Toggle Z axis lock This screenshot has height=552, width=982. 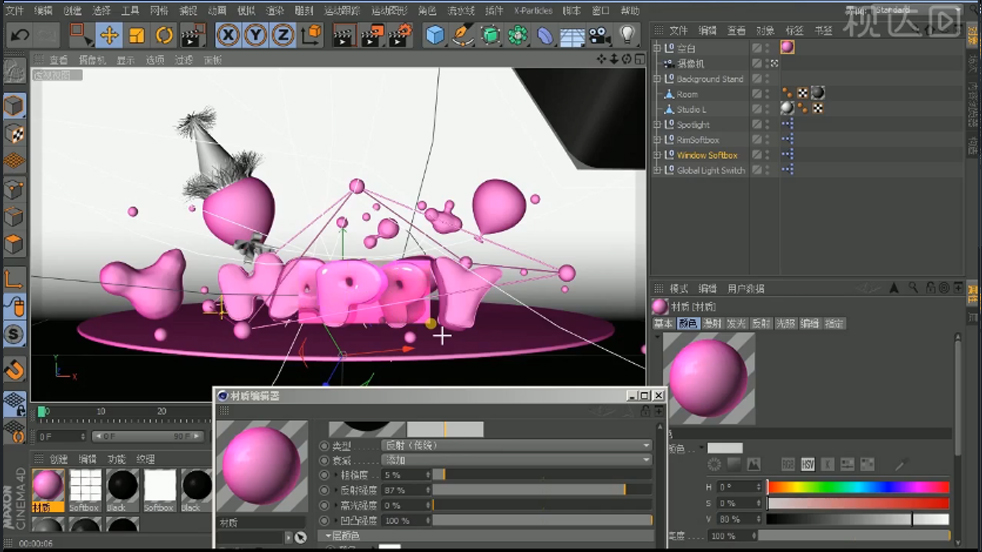(283, 35)
